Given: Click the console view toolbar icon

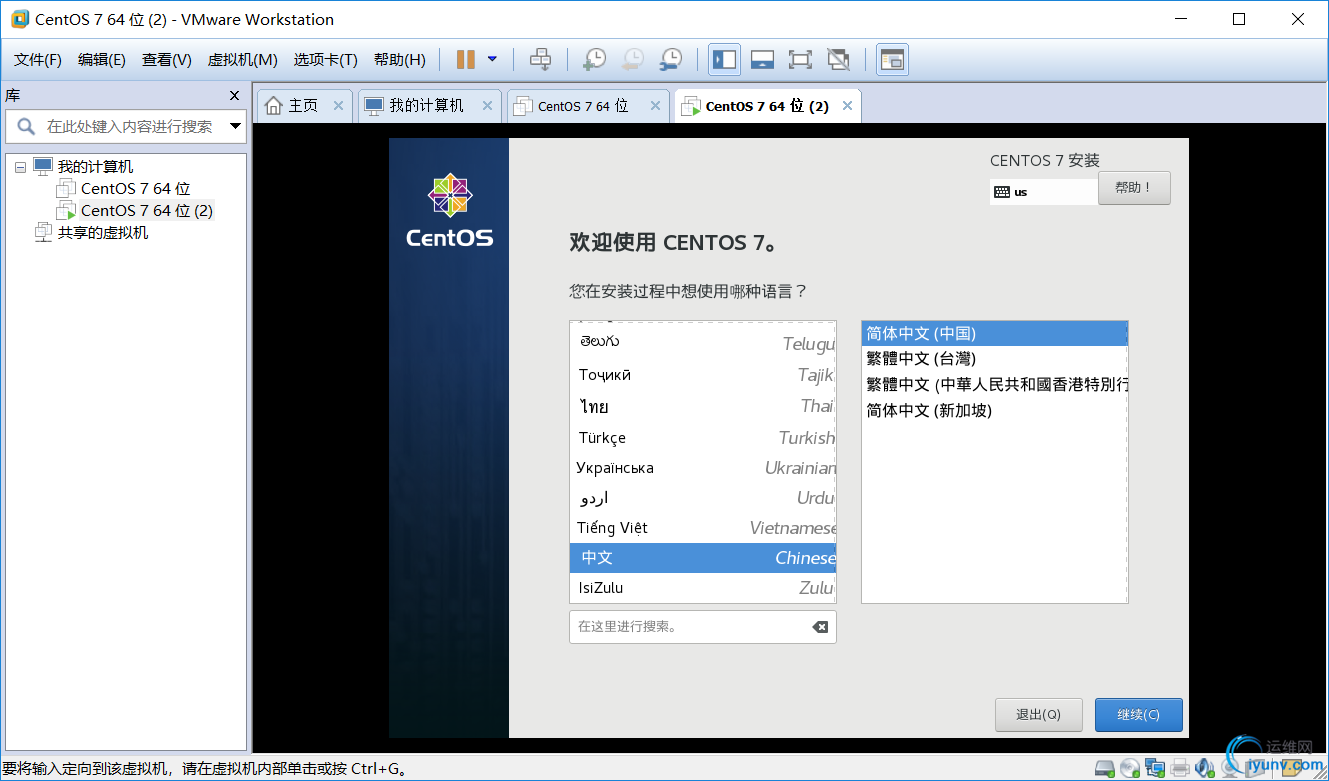Looking at the screenshot, I should [x=892, y=60].
